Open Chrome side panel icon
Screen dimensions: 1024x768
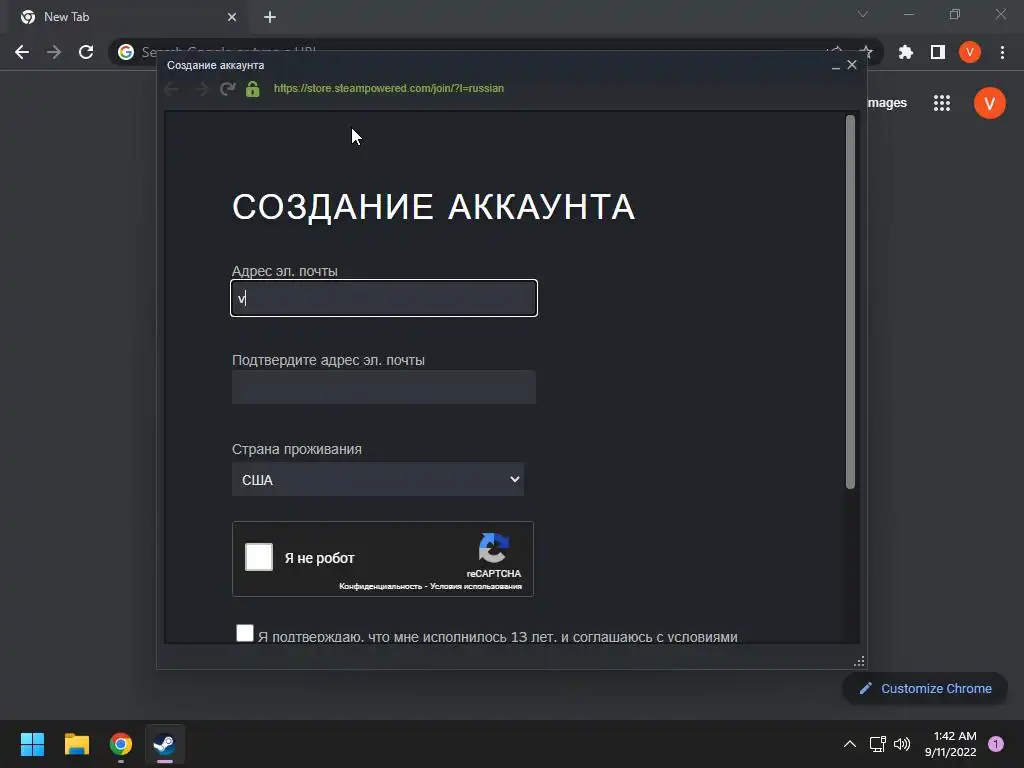938,52
